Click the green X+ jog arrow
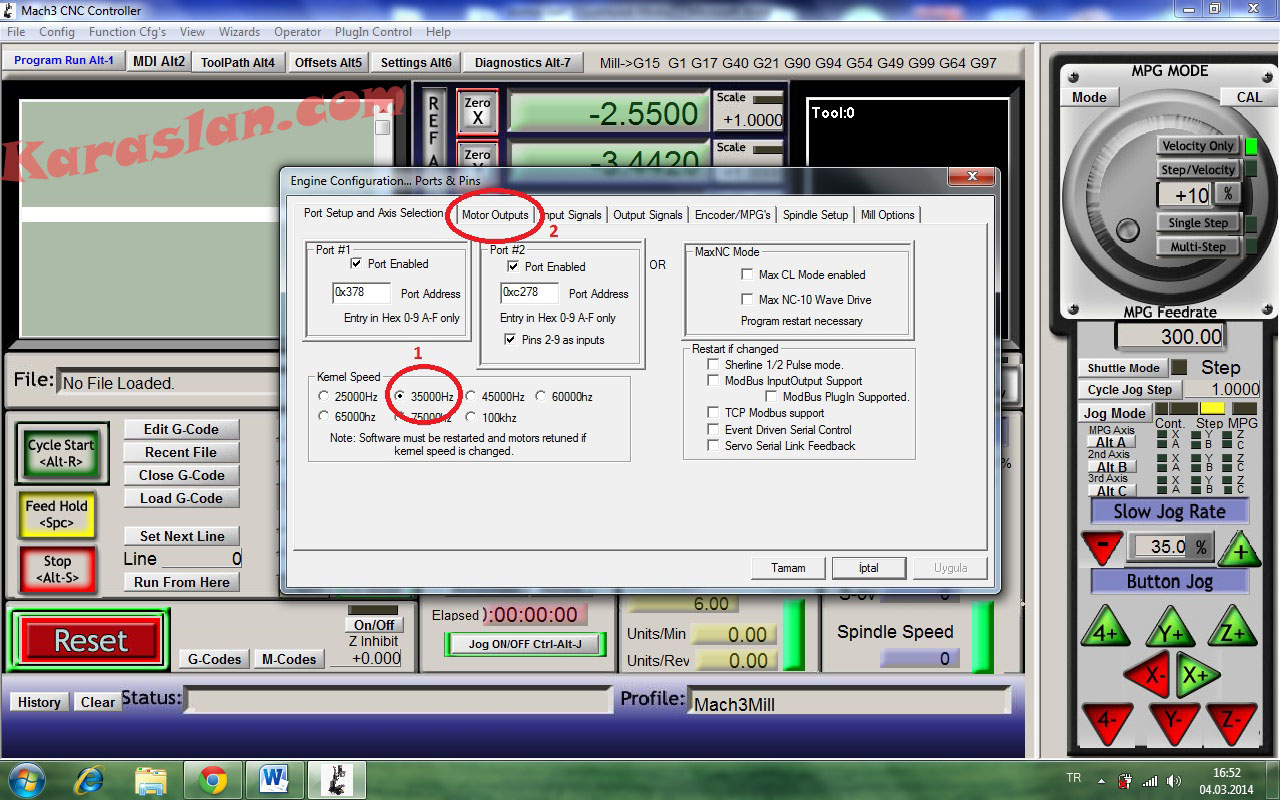The image size is (1280, 800). point(1196,675)
